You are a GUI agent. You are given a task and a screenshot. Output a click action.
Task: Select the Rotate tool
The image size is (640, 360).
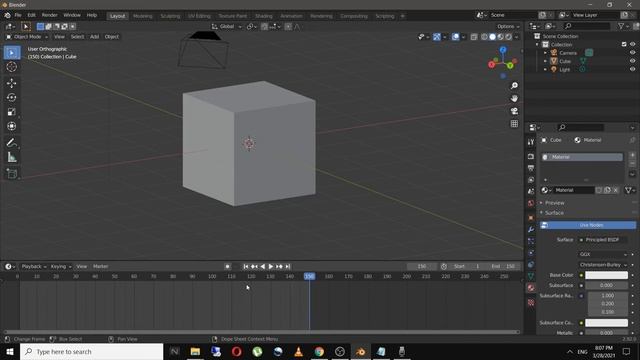(x=11, y=98)
